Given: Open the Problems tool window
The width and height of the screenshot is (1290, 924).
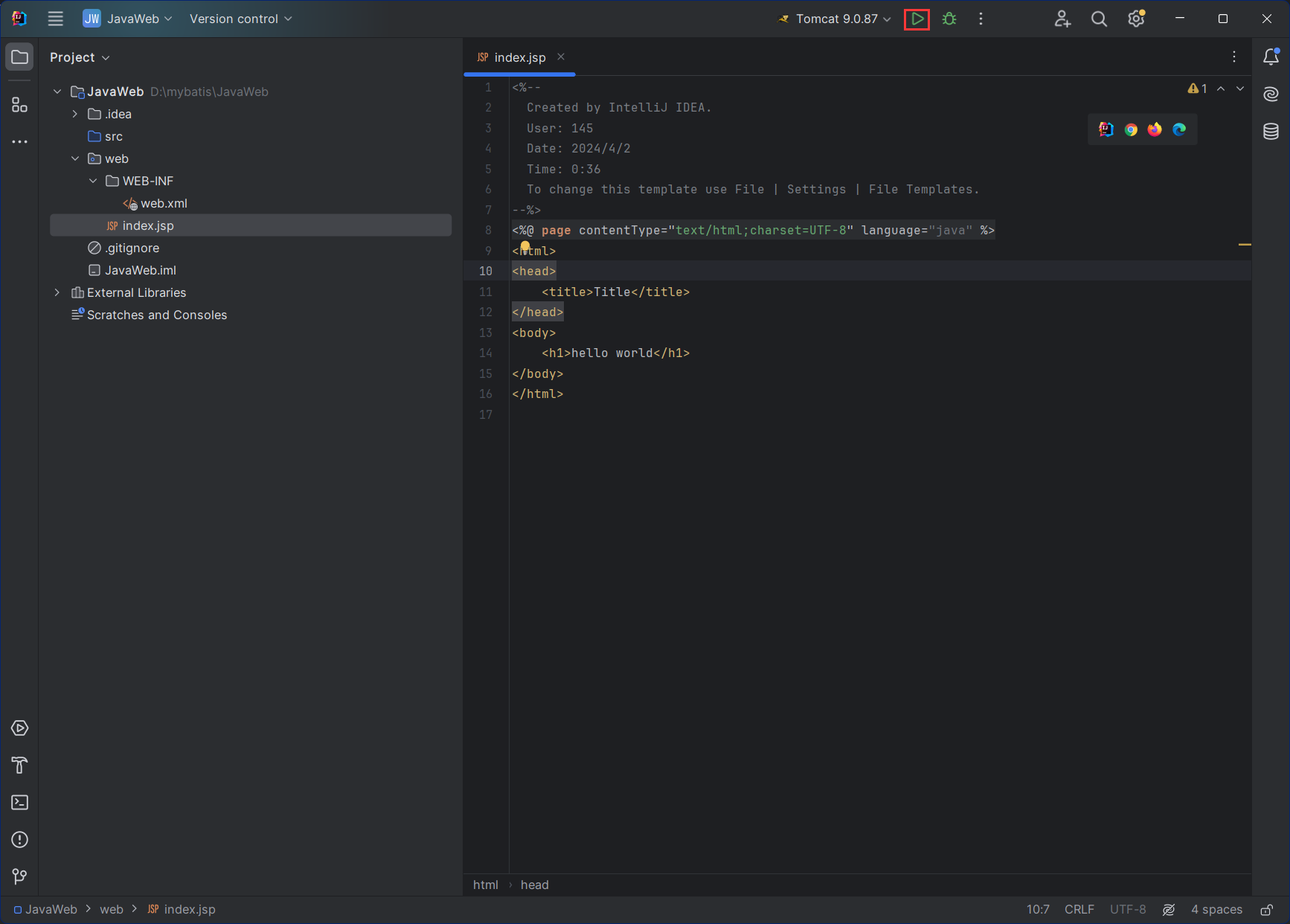Looking at the screenshot, I should point(20,840).
